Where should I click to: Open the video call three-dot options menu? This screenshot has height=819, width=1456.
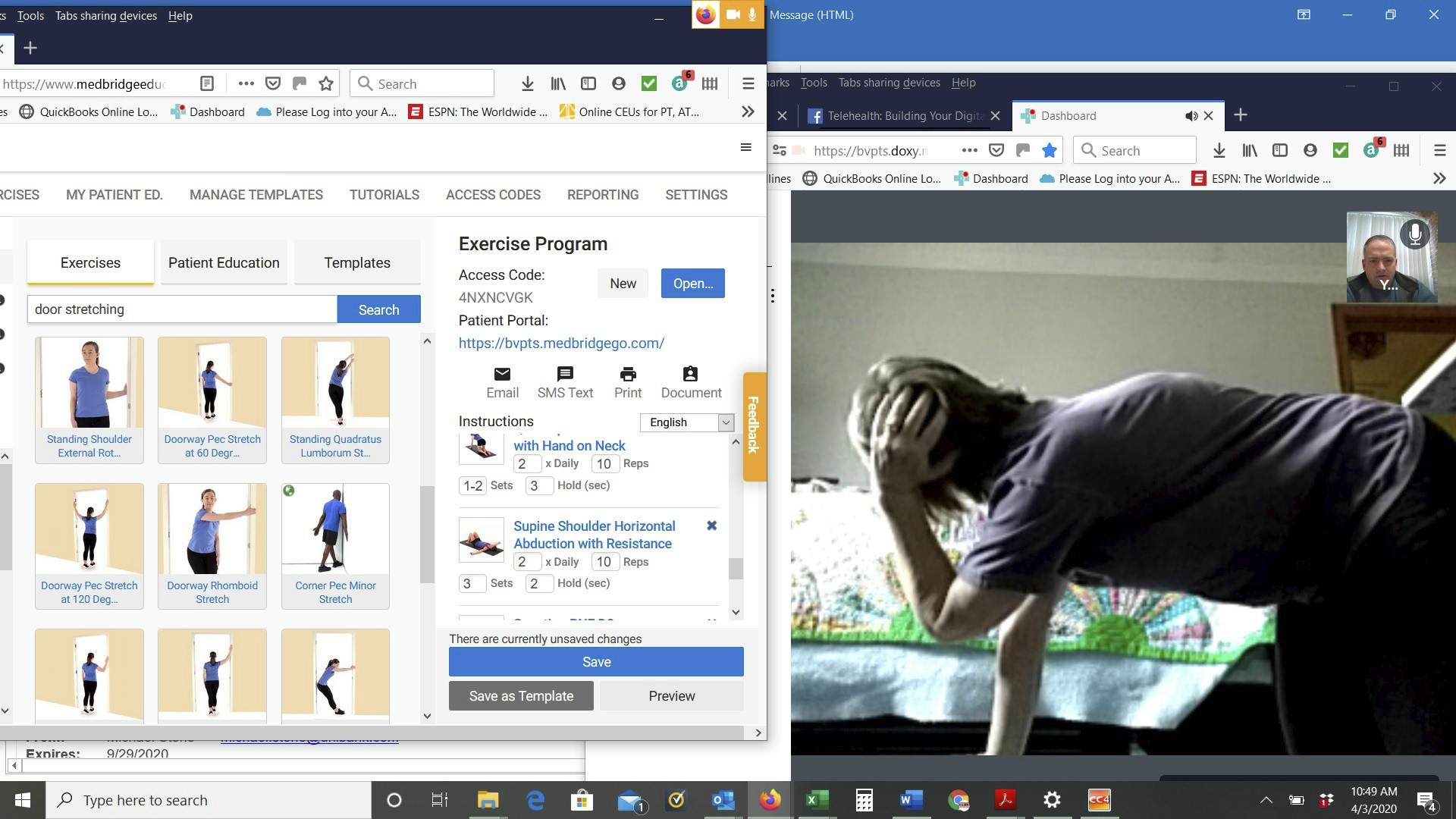(x=772, y=296)
